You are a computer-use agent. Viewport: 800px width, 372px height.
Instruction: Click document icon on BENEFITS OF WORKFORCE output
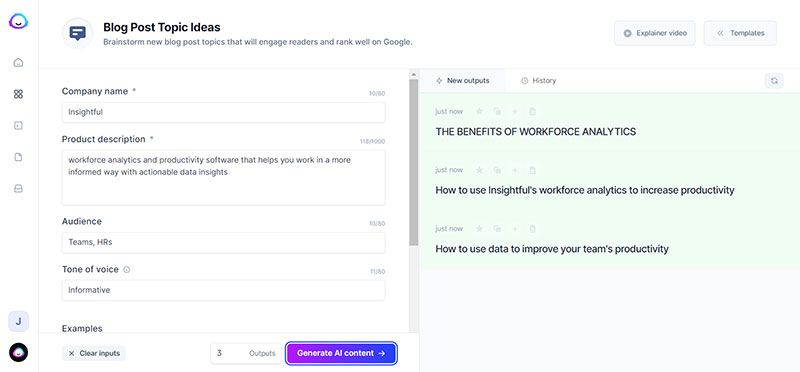[x=532, y=111]
